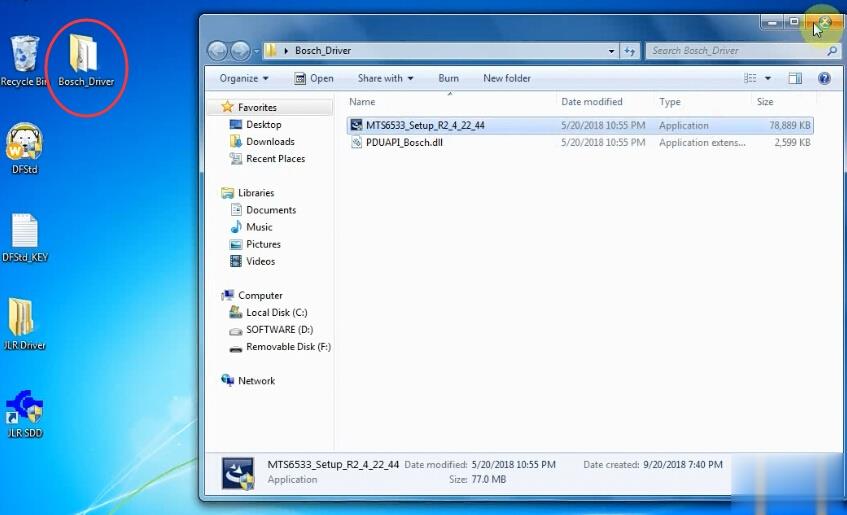Open the Recycle Bin desktop icon
The width and height of the screenshot is (847, 515).
click(24, 61)
